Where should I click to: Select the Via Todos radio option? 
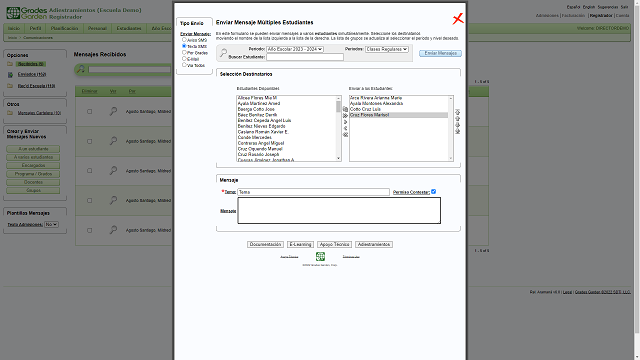184,65
